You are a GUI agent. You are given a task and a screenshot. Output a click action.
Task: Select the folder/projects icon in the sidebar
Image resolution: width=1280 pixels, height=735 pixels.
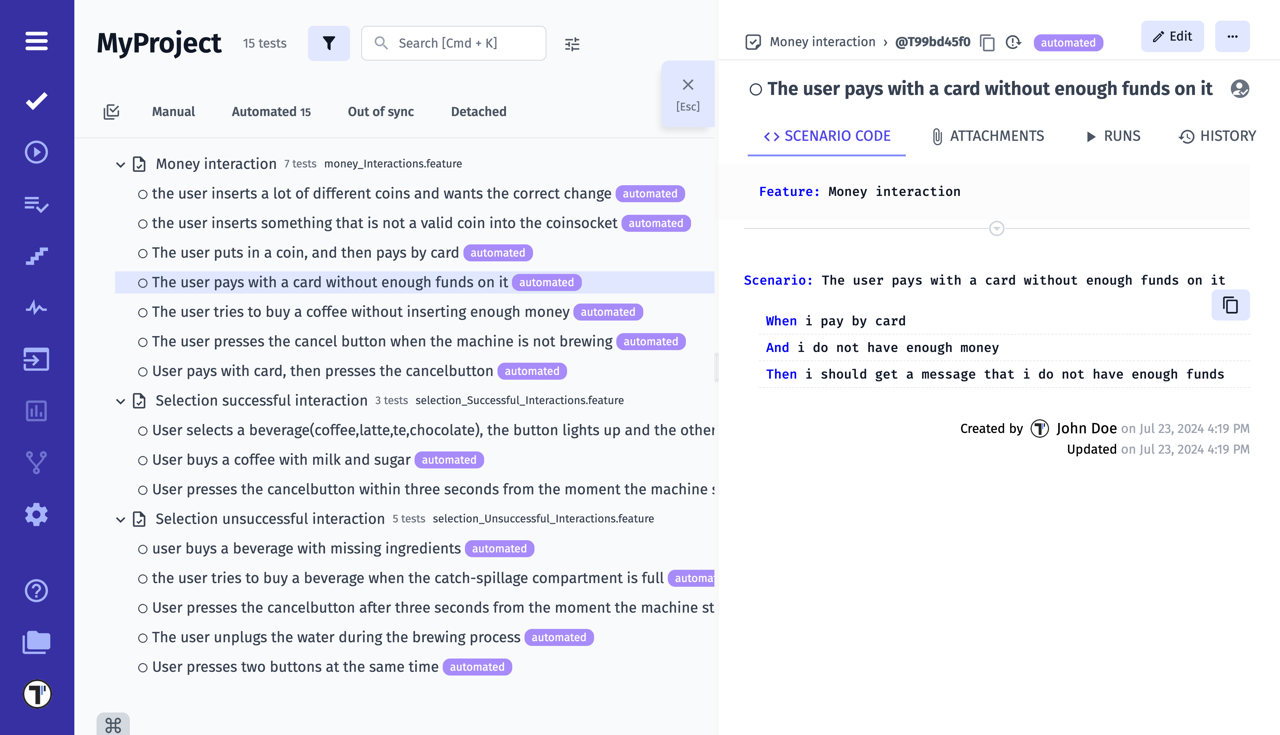click(x=36, y=642)
